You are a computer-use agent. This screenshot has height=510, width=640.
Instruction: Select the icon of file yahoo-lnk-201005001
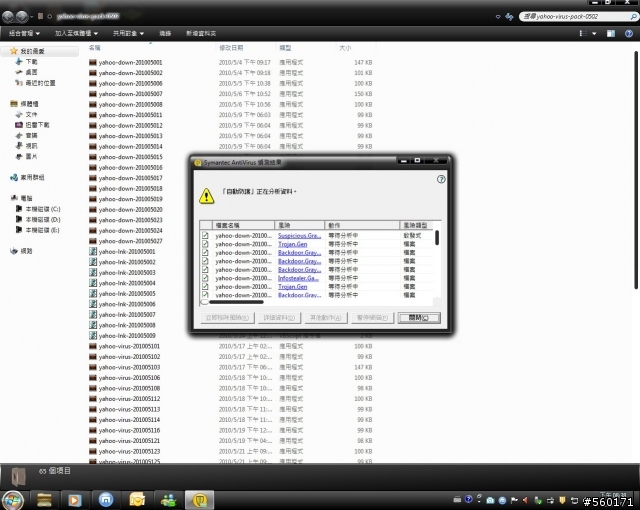93,252
